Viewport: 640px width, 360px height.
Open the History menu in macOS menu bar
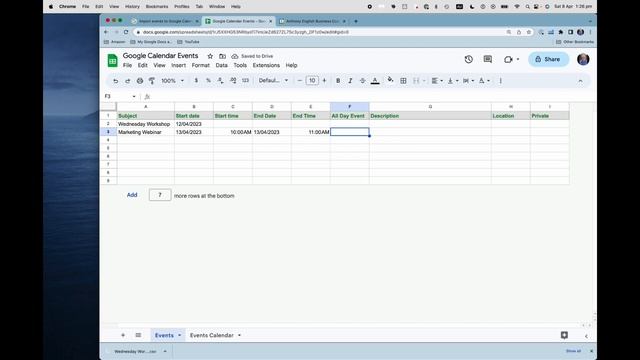coord(132,7)
